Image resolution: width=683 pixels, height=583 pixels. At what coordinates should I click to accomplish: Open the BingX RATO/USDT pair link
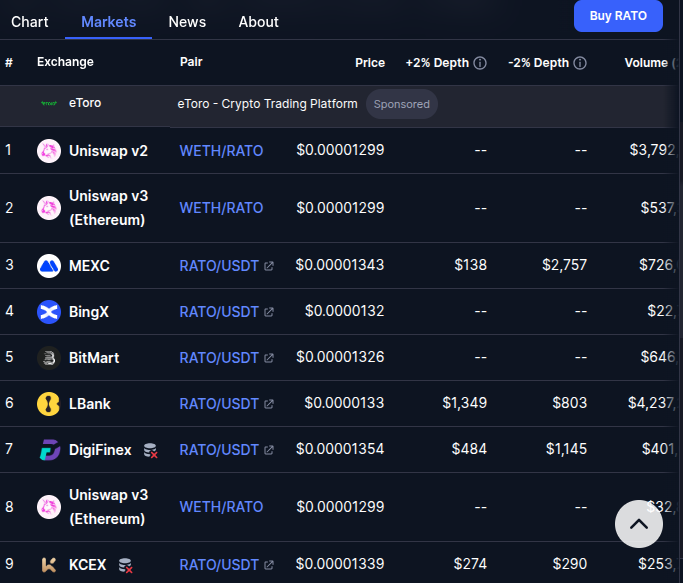pyautogui.click(x=219, y=312)
